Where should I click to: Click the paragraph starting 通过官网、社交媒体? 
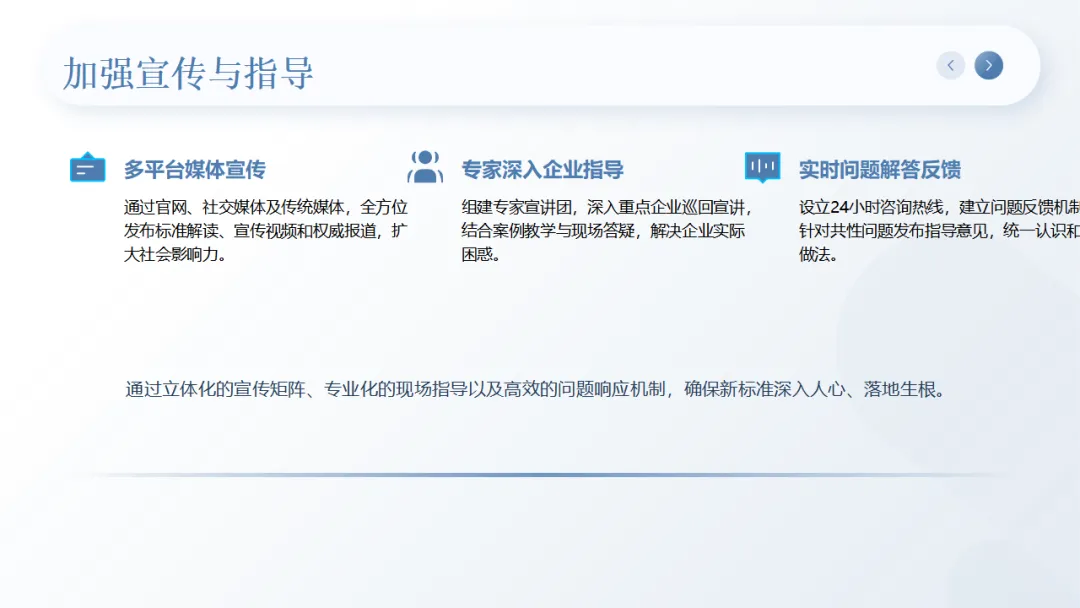[266, 231]
